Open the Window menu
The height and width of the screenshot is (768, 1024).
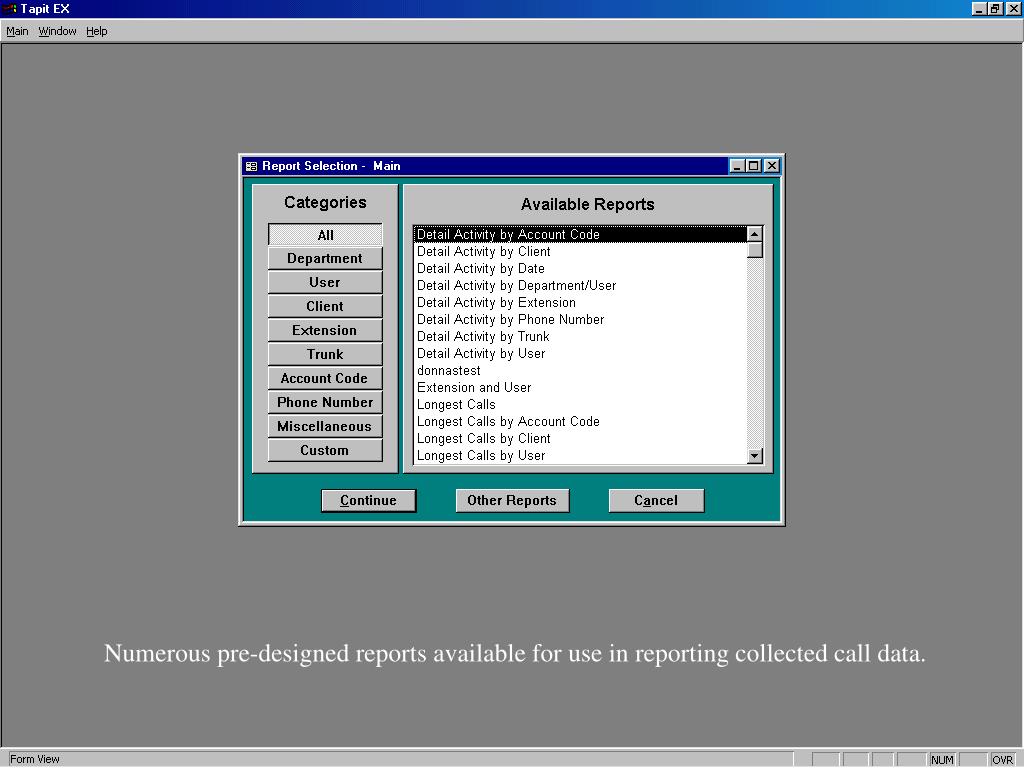coord(57,31)
